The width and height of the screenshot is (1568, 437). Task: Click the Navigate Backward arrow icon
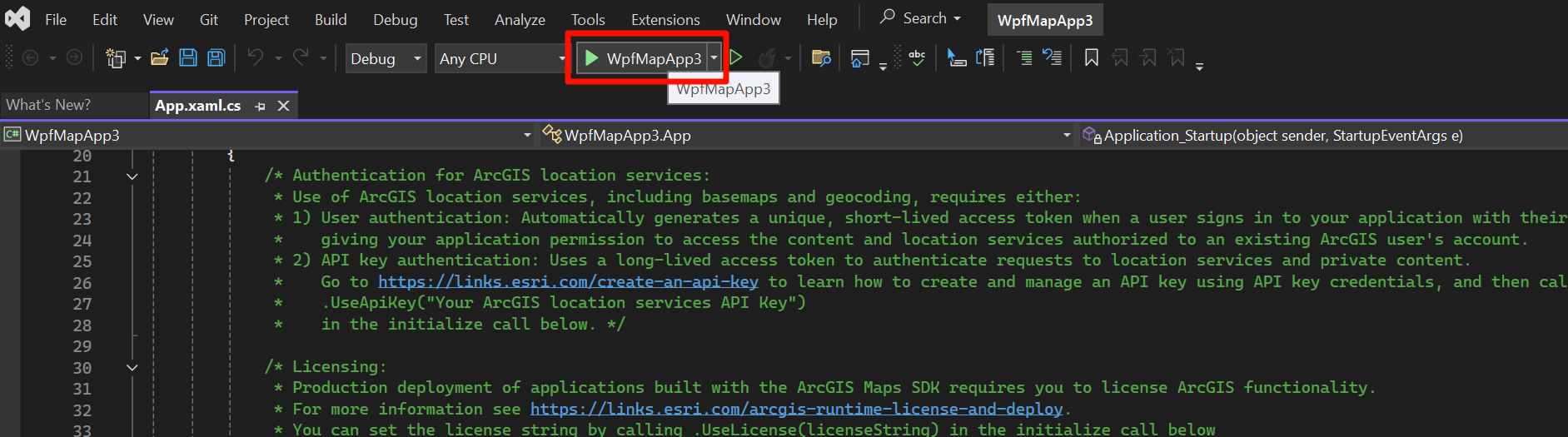click(x=31, y=57)
